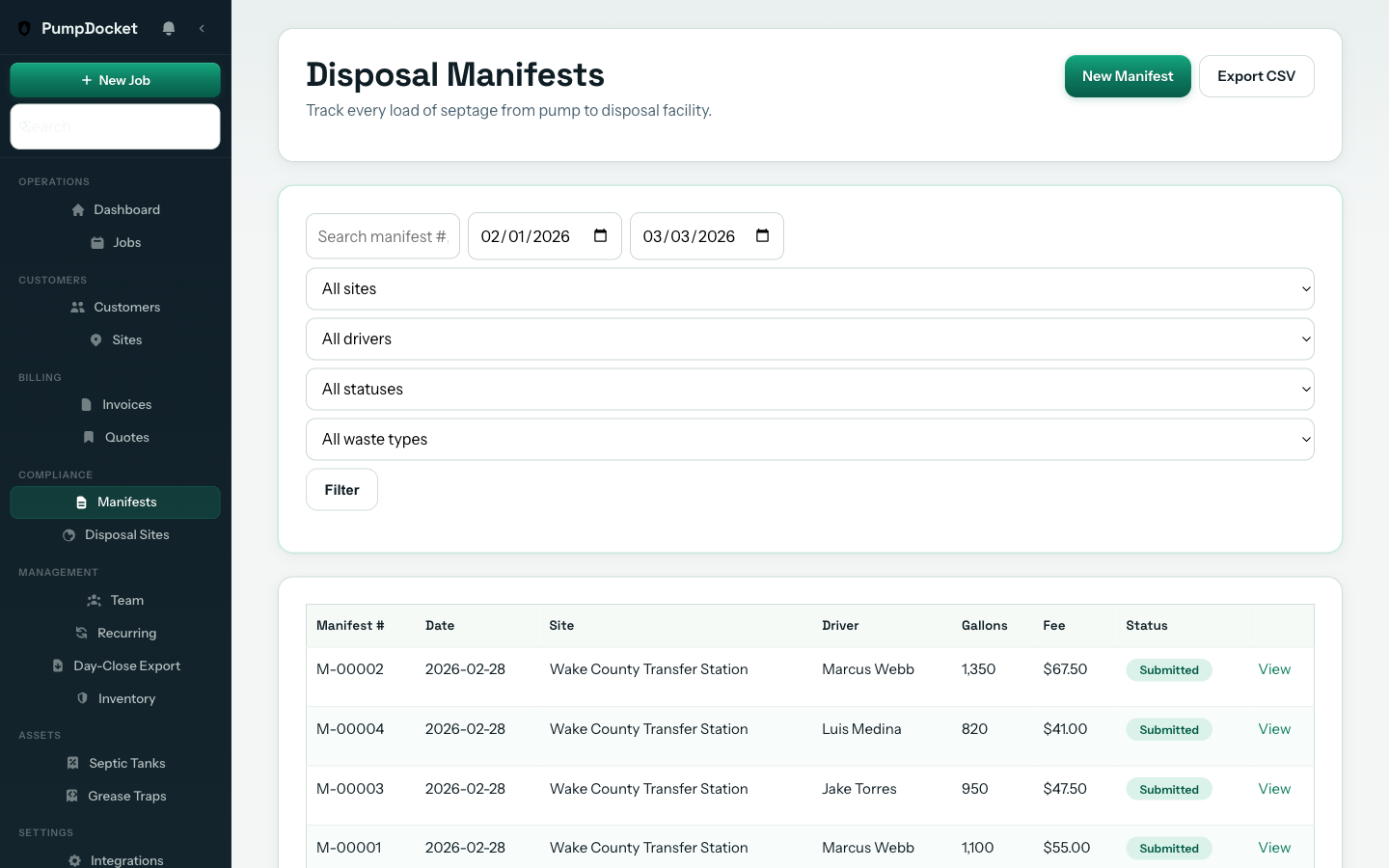The image size is (1389, 868).
Task: Open the start date calendar picker
Action: tap(600, 235)
